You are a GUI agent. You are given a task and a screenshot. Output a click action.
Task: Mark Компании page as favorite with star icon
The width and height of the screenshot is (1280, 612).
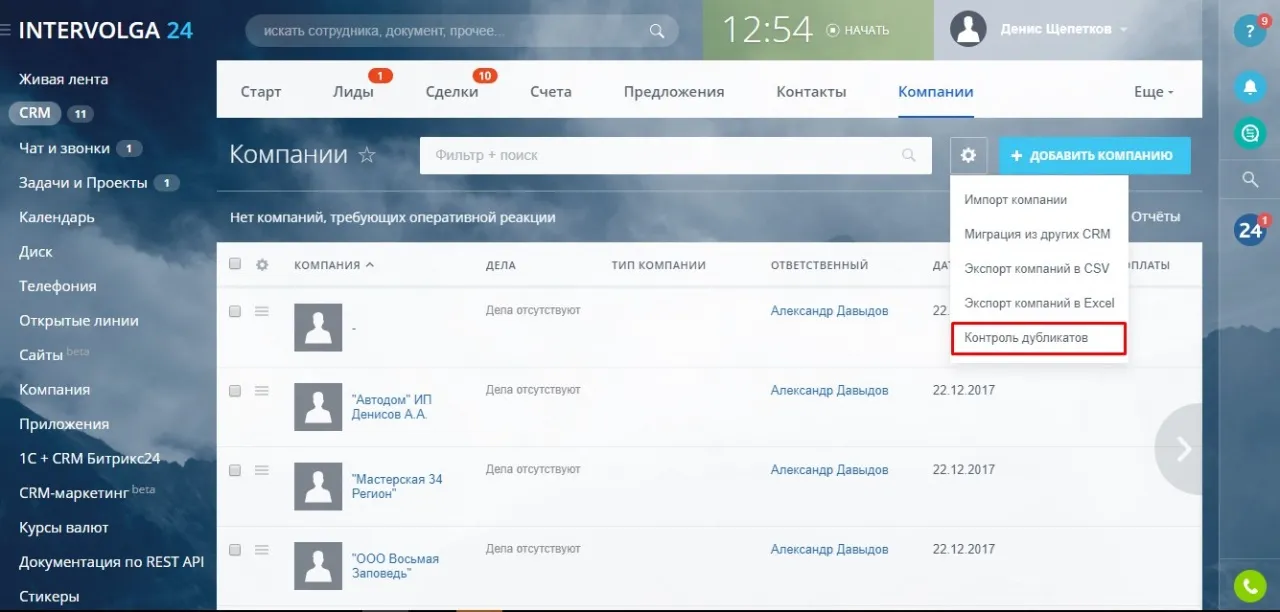click(x=367, y=155)
